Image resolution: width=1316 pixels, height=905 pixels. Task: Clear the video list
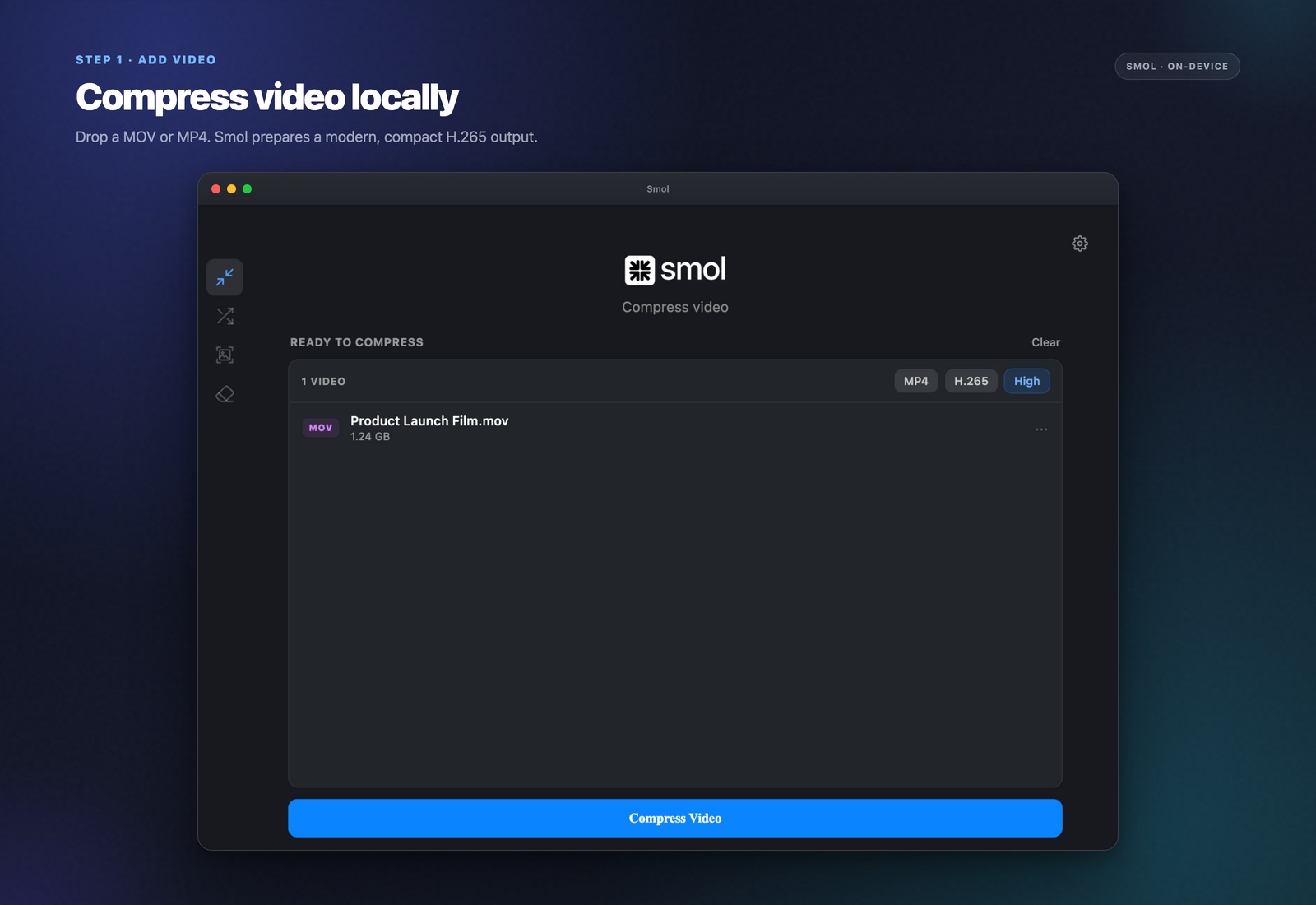pos(1046,342)
